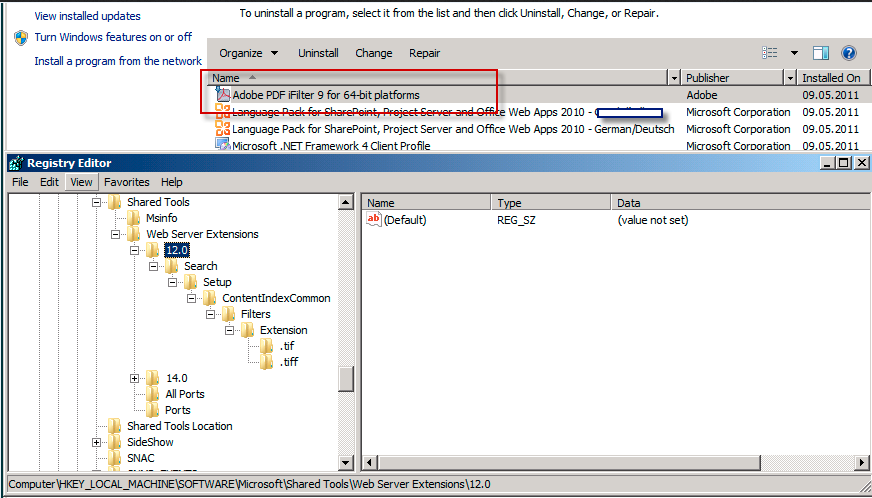This screenshot has width=872, height=498.
Task: Click the tree pane scroll up arrow
Action: click(346, 202)
